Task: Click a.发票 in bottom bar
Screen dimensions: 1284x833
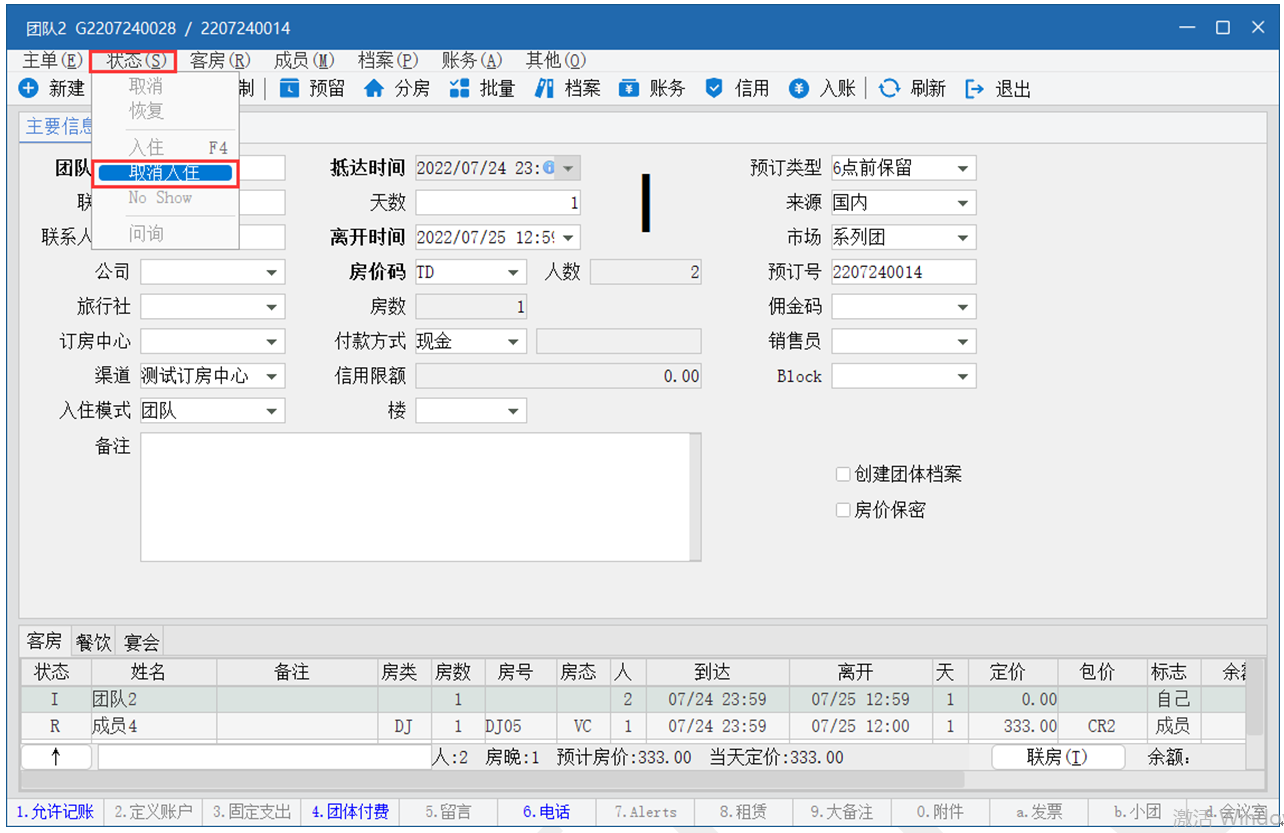Action: (1039, 812)
